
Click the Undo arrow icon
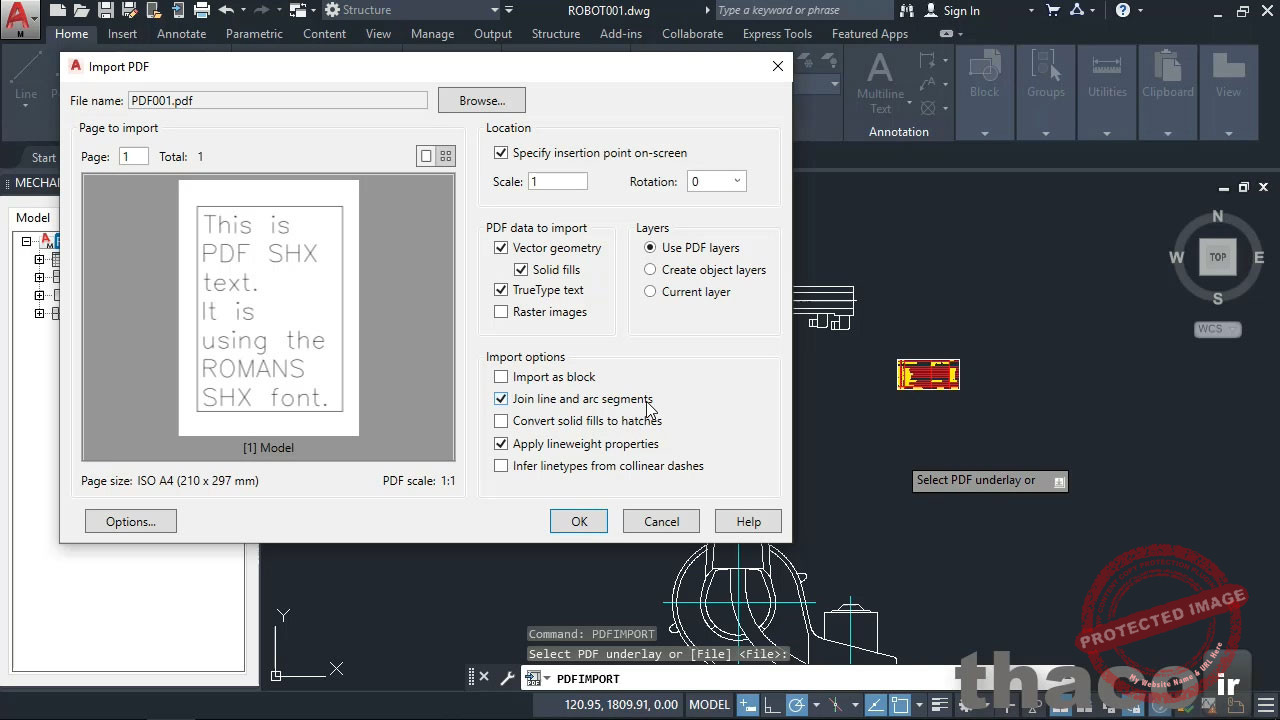click(x=226, y=10)
